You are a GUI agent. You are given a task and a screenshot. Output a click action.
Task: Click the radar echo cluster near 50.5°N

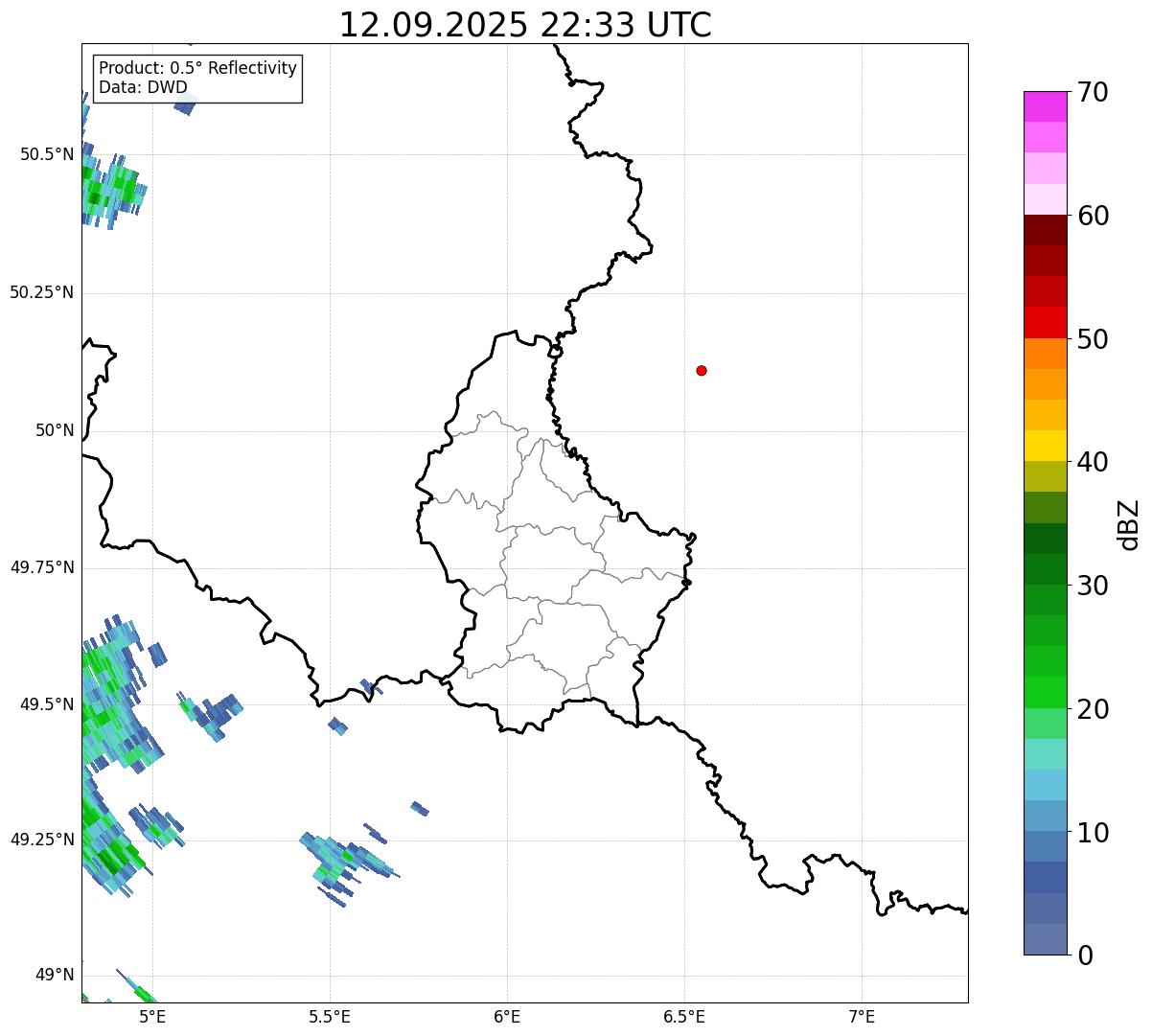[112, 189]
